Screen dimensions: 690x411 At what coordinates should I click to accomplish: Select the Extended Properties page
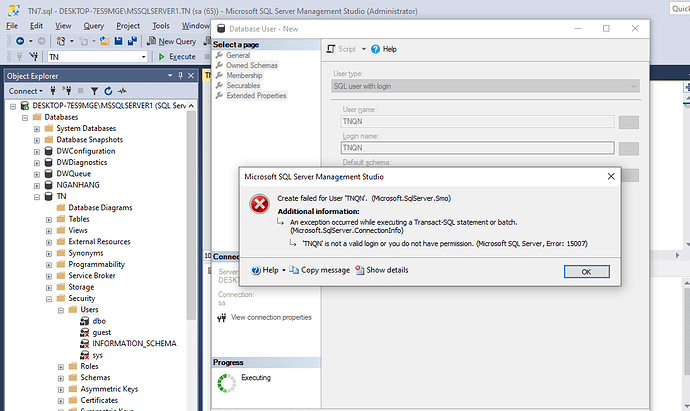click(x=256, y=95)
